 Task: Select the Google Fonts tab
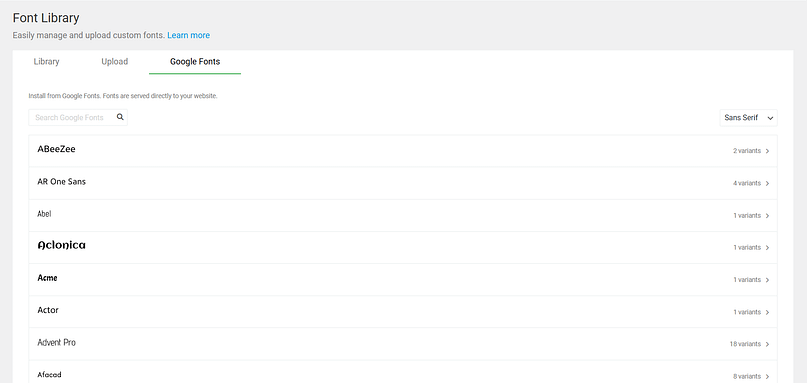point(195,61)
